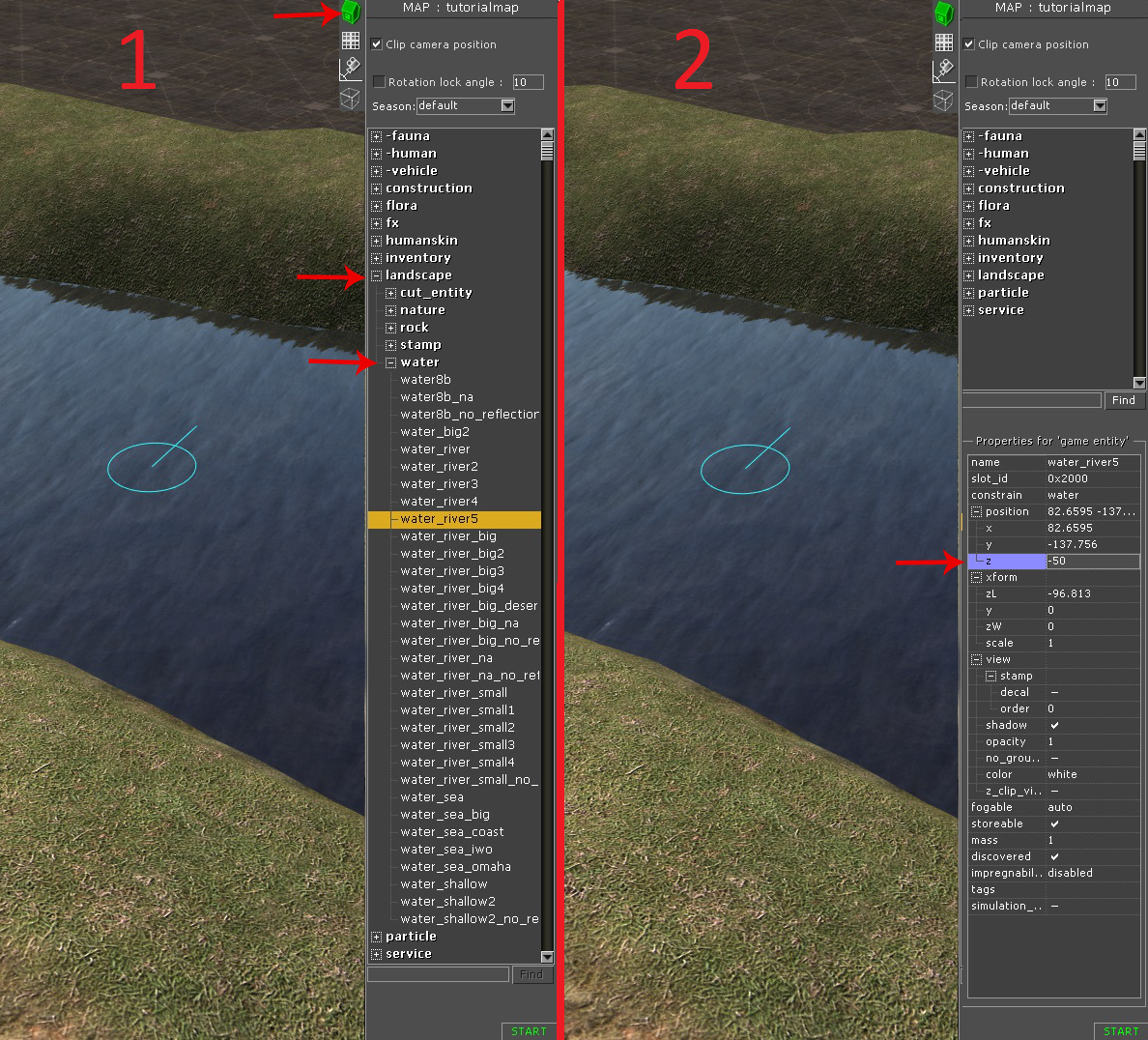Image resolution: width=1148 pixels, height=1040 pixels.
Task: Select water_shallow2 entity
Action: [x=447, y=902]
